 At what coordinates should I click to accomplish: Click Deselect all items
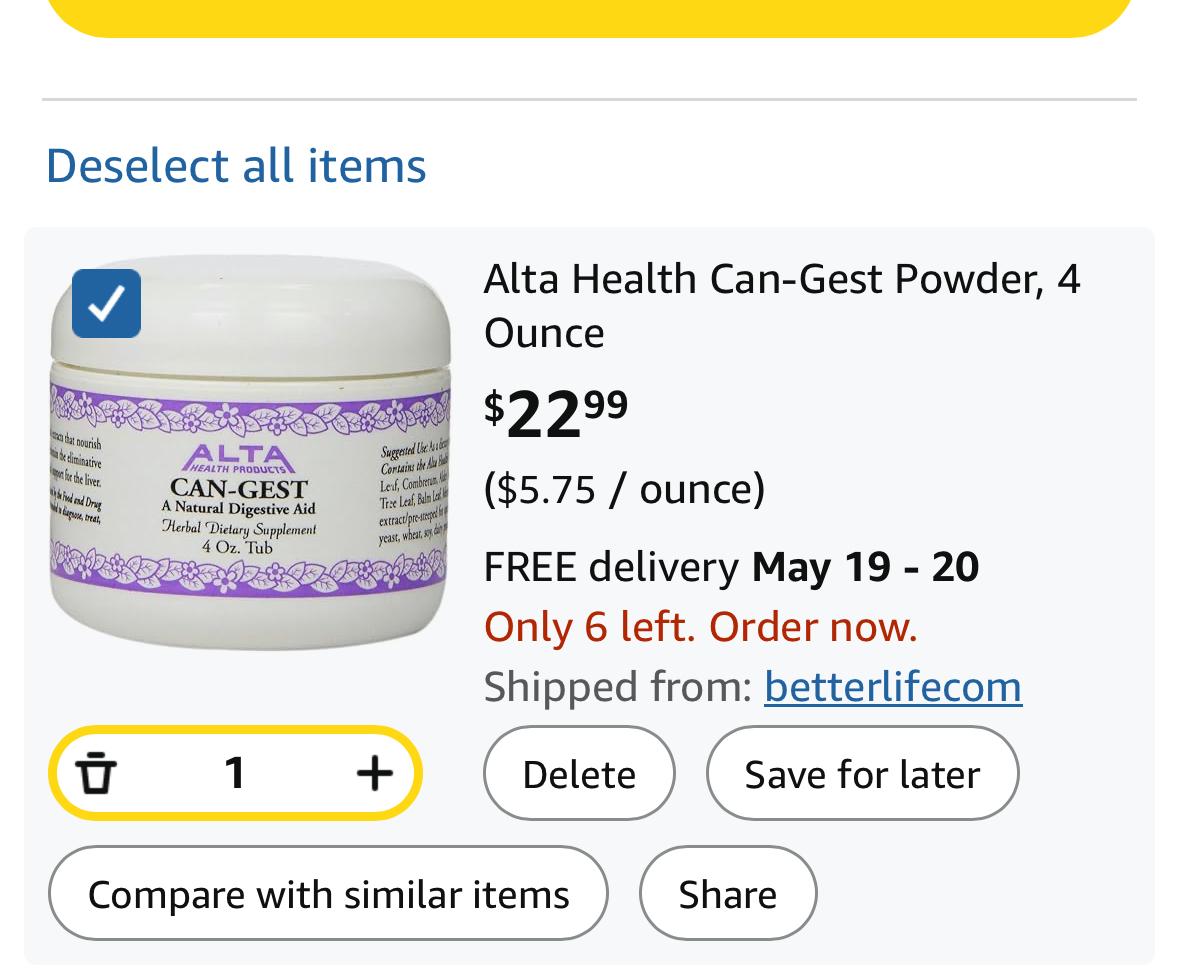tap(236, 165)
